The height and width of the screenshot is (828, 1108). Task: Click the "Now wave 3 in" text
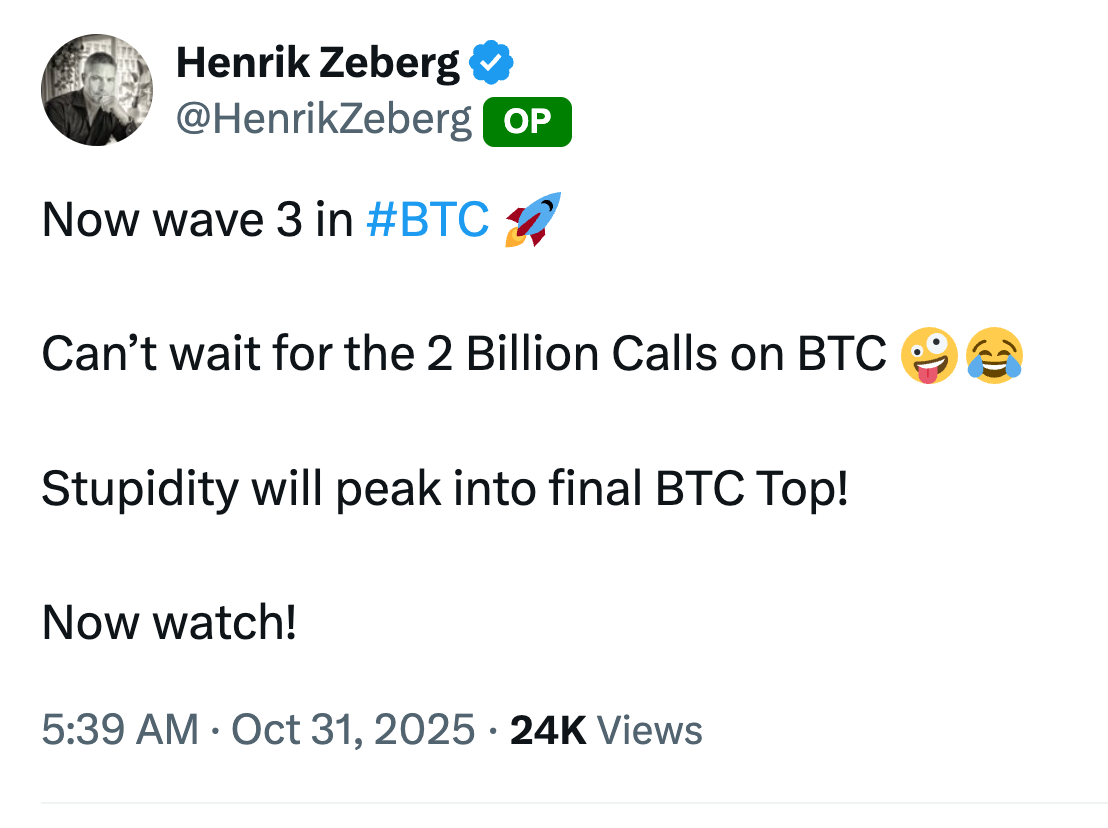pyautogui.click(x=197, y=220)
